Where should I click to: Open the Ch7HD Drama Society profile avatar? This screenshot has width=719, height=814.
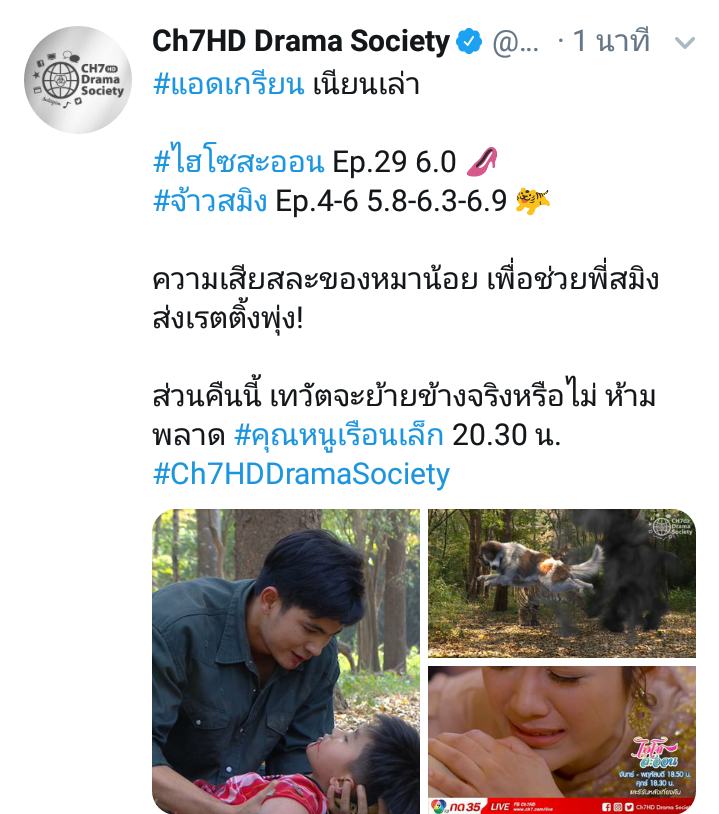[x=78, y=79]
